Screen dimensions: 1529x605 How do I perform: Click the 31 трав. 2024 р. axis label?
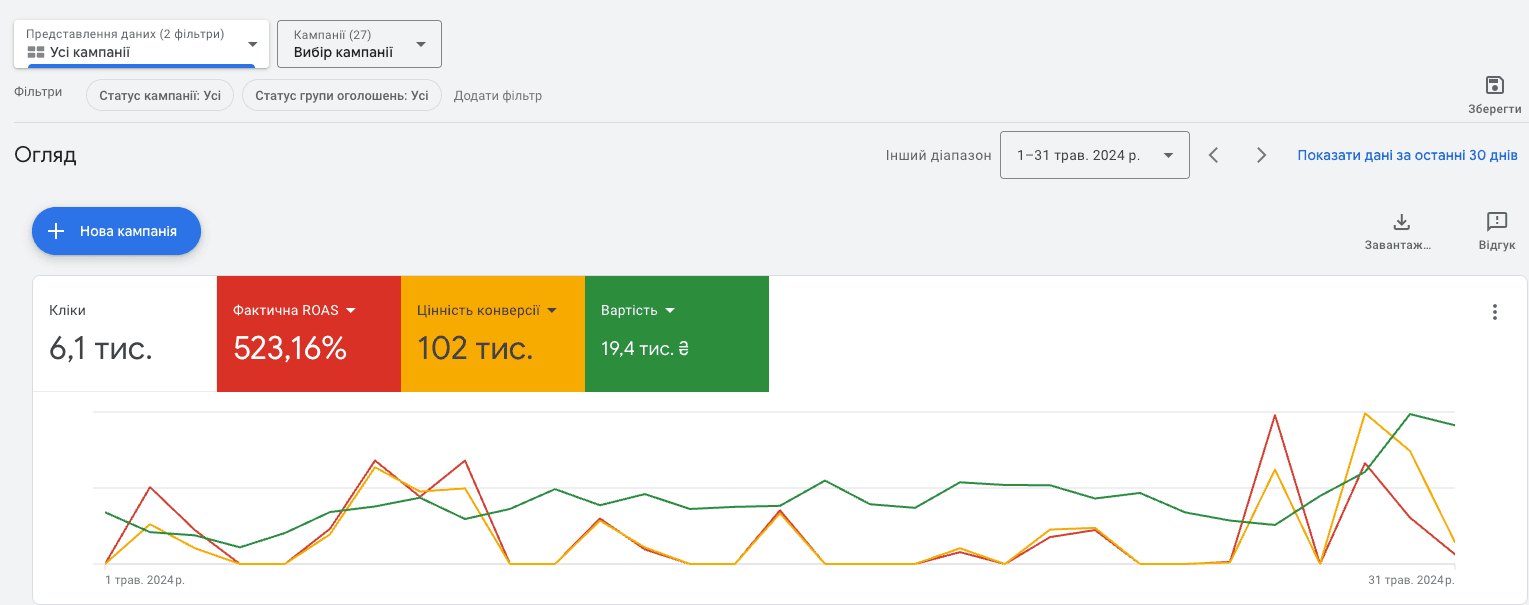tap(1411, 579)
